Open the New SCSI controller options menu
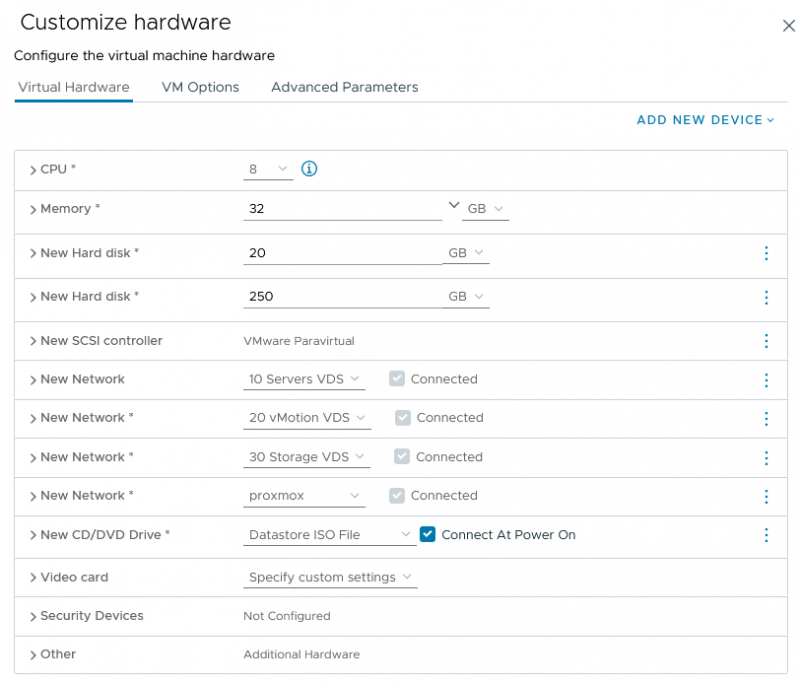This screenshot has width=800, height=683. [x=766, y=340]
